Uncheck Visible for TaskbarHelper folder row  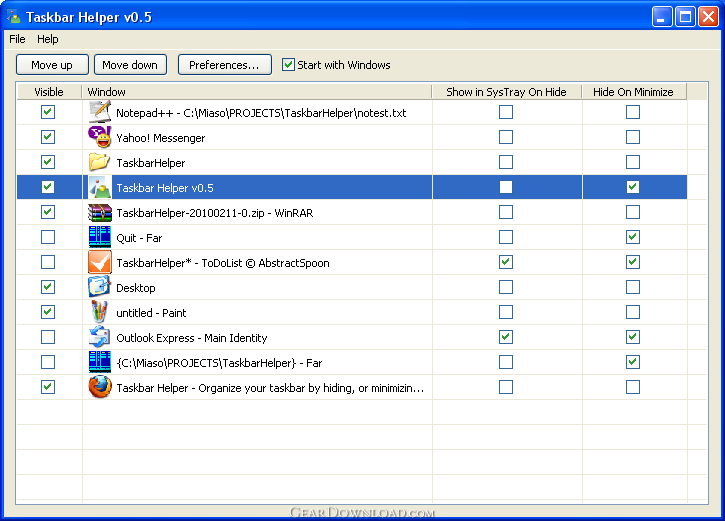click(x=48, y=162)
